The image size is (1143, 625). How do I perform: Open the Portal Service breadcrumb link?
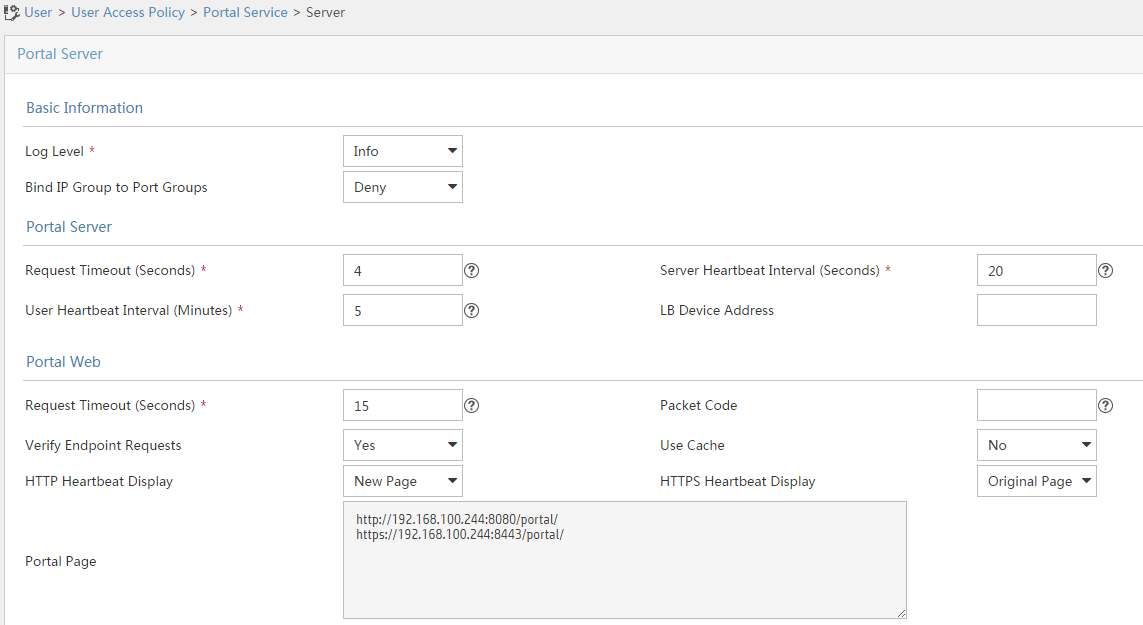(245, 12)
